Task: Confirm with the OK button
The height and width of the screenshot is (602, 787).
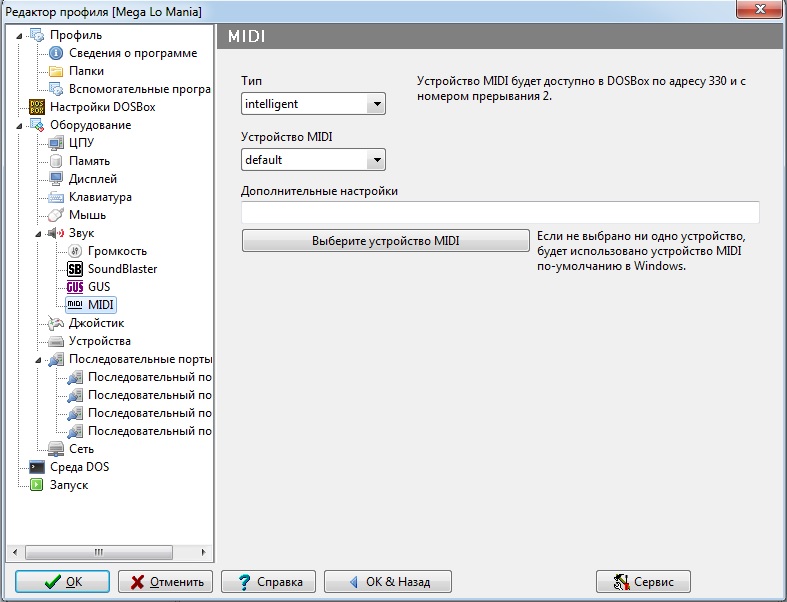Action: [62, 581]
